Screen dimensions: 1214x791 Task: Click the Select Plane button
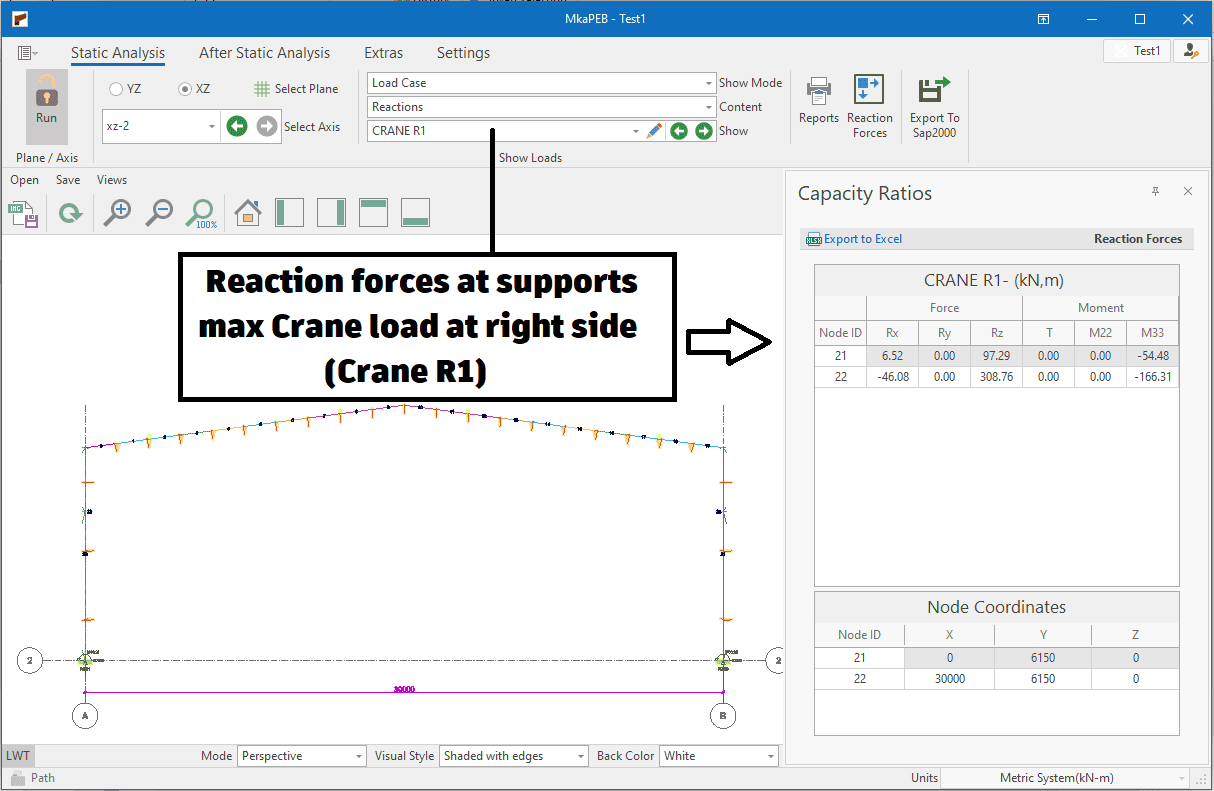click(296, 89)
